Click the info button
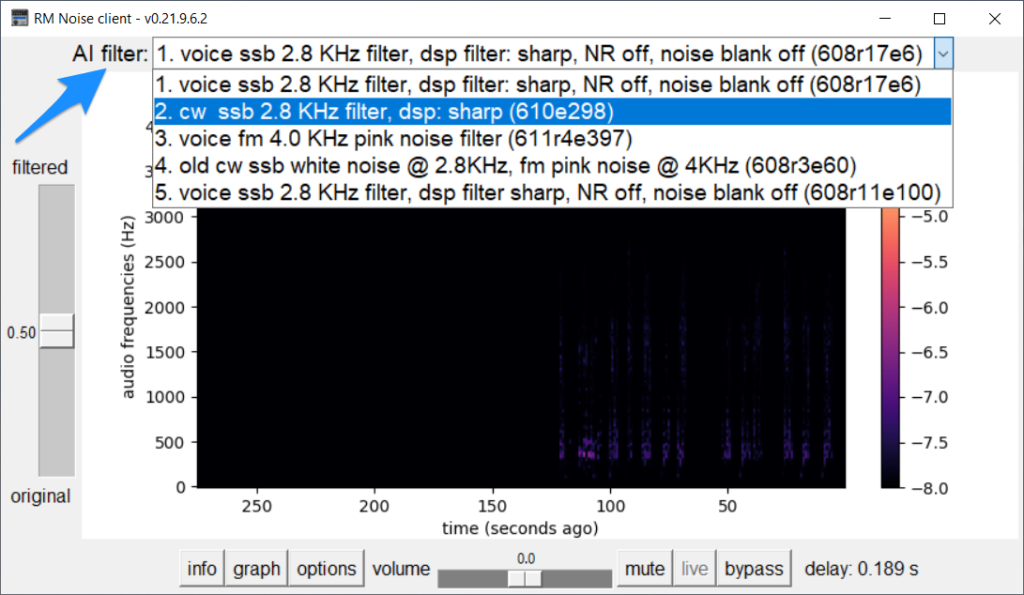Viewport: 1024px width, 595px height. (x=201, y=567)
